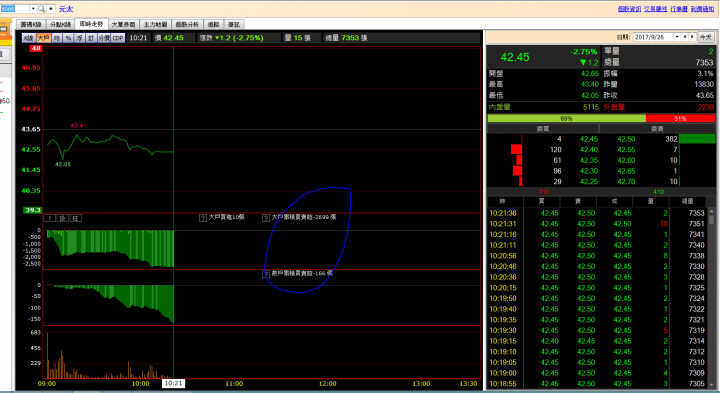Click the tick list scrollbar down arrow
This screenshot has height=393, width=720.
tap(712, 385)
